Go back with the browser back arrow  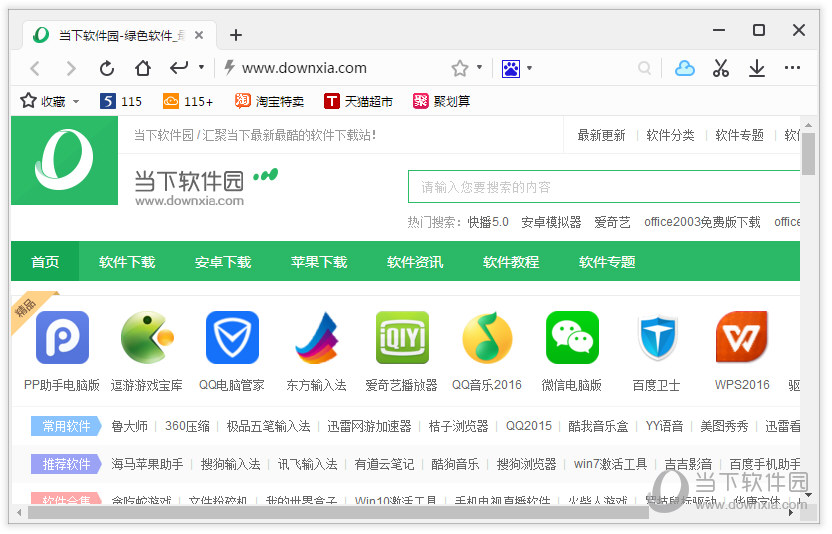pyautogui.click(x=35, y=68)
